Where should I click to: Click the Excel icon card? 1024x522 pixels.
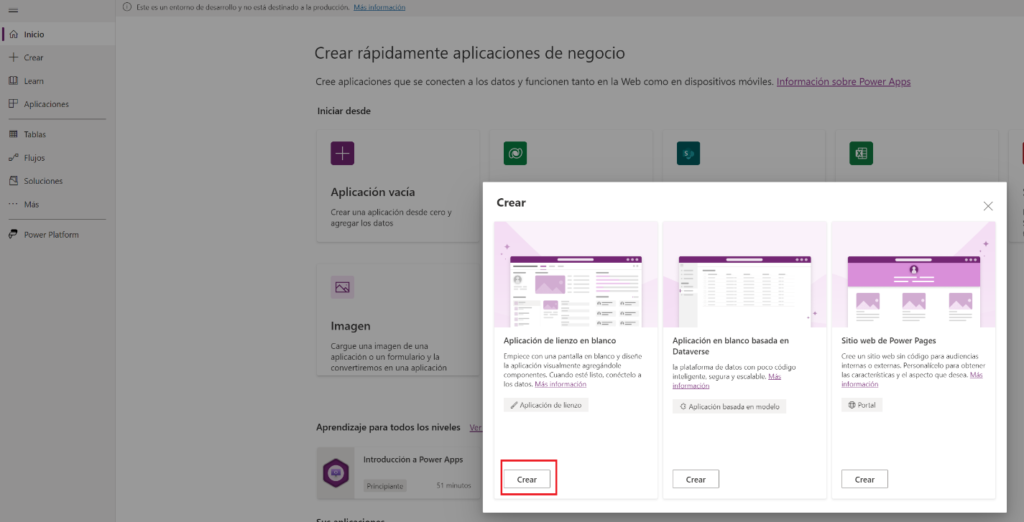tap(861, 154)
